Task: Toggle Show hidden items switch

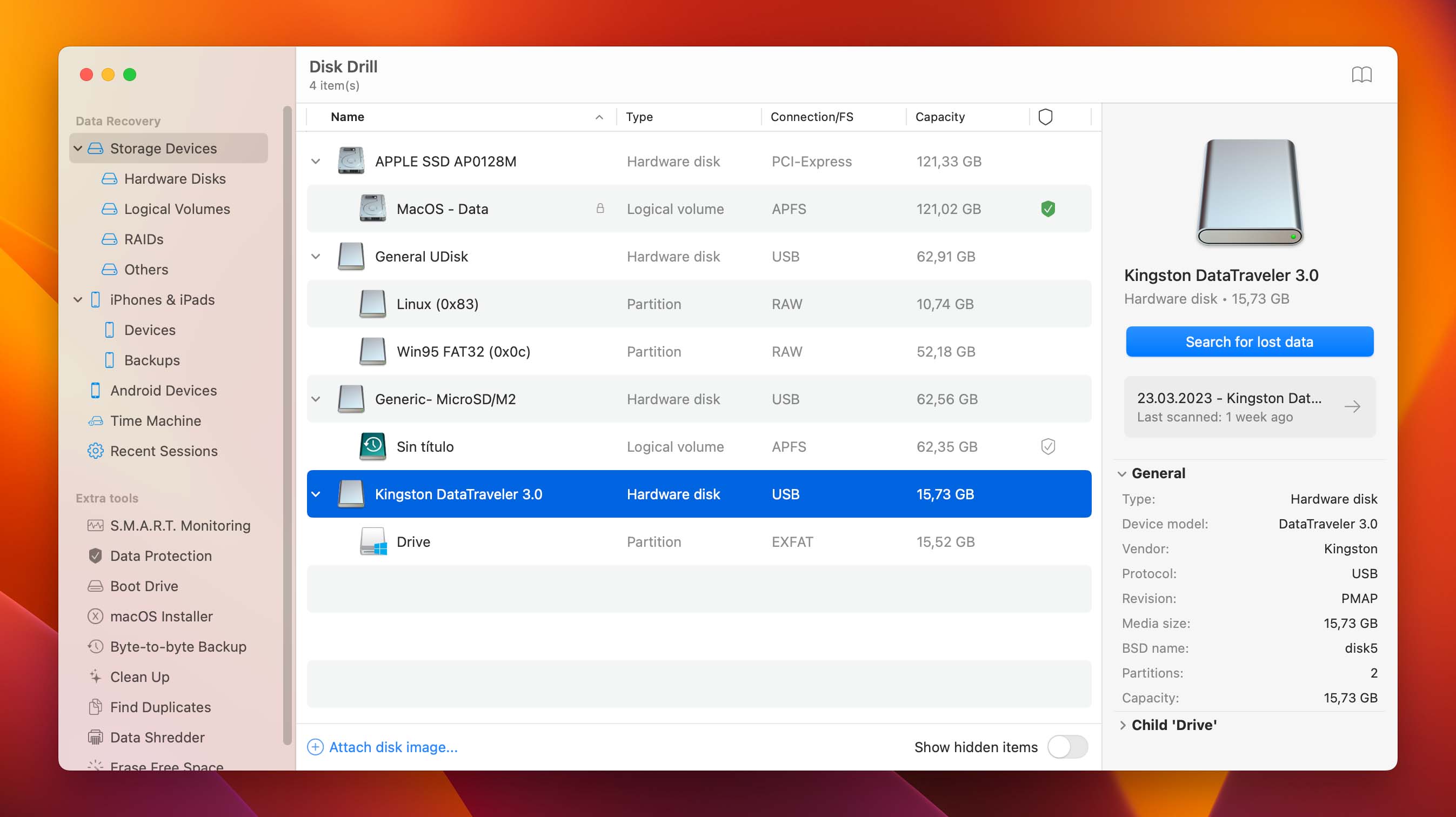Action: (x=1067, y=747)
